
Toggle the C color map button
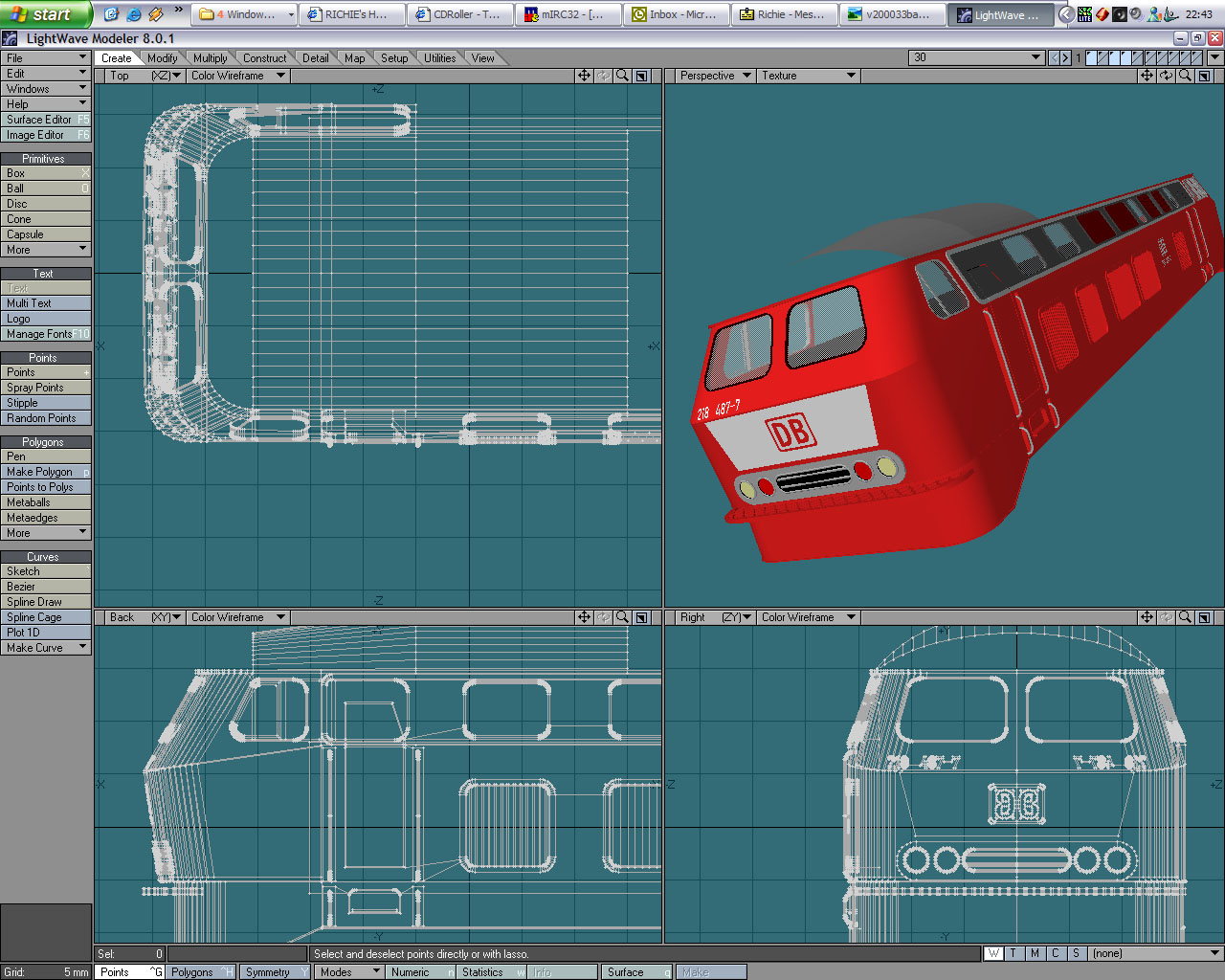tap(1056, 953)
